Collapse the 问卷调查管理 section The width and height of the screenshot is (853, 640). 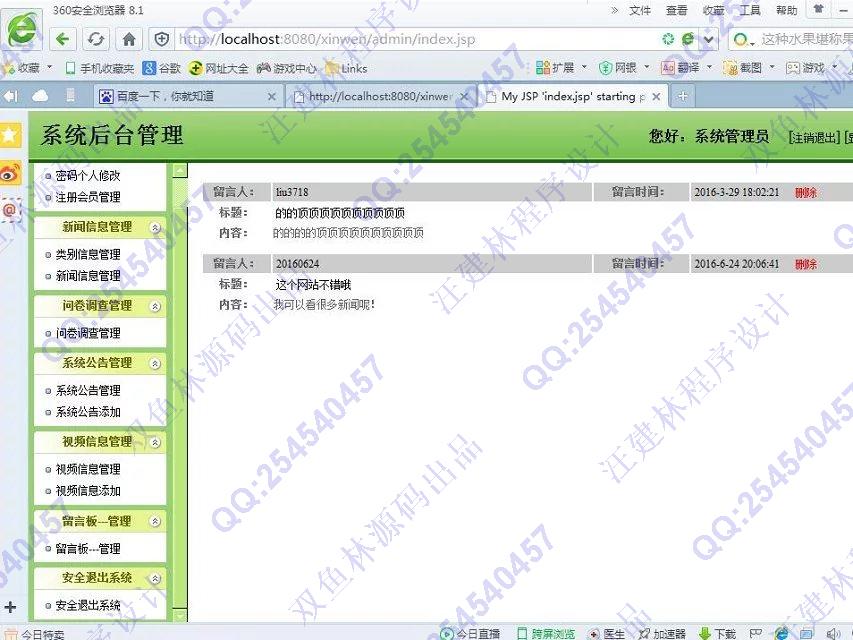click(155, 306)
